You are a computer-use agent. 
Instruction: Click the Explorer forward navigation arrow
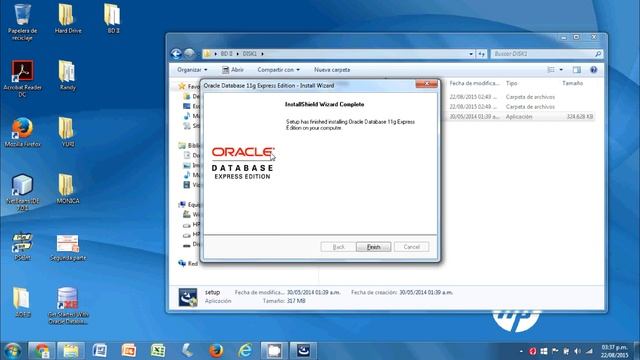[x=189, y=54]
